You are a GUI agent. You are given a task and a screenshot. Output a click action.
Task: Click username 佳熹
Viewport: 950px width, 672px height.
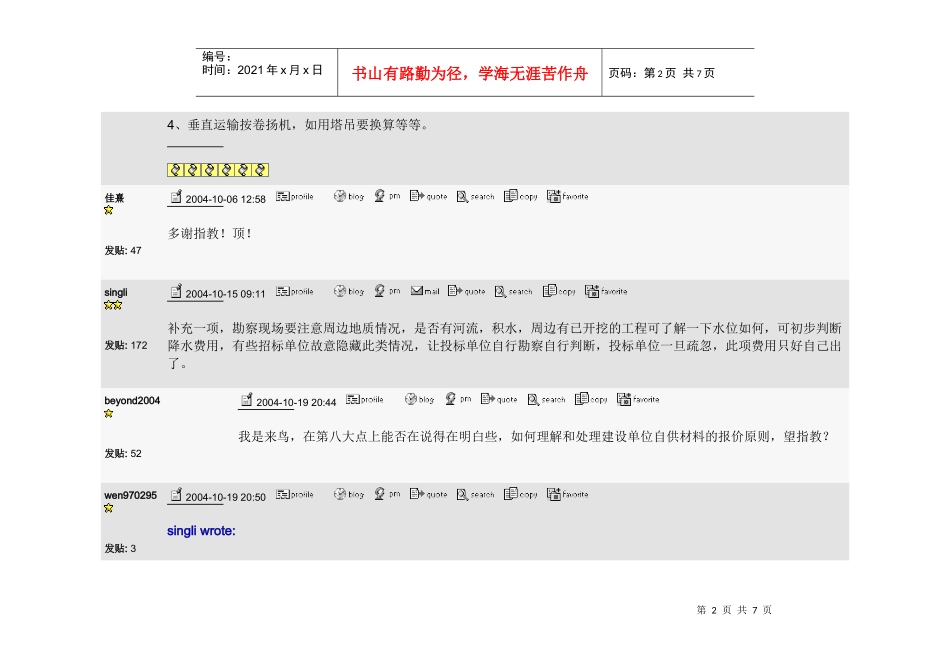115,198
